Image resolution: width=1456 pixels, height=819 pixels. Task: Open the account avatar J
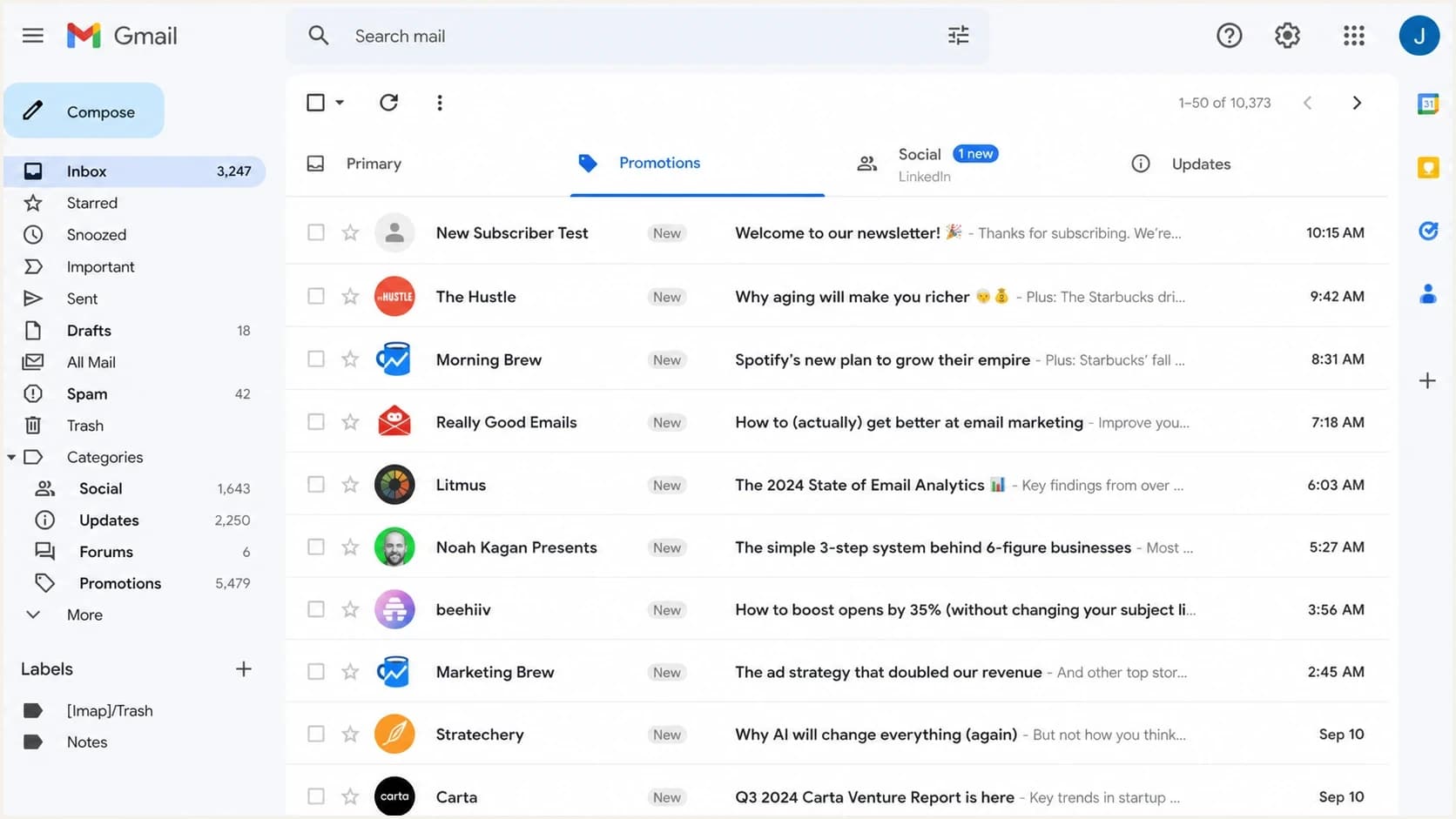click(1419, 36)
